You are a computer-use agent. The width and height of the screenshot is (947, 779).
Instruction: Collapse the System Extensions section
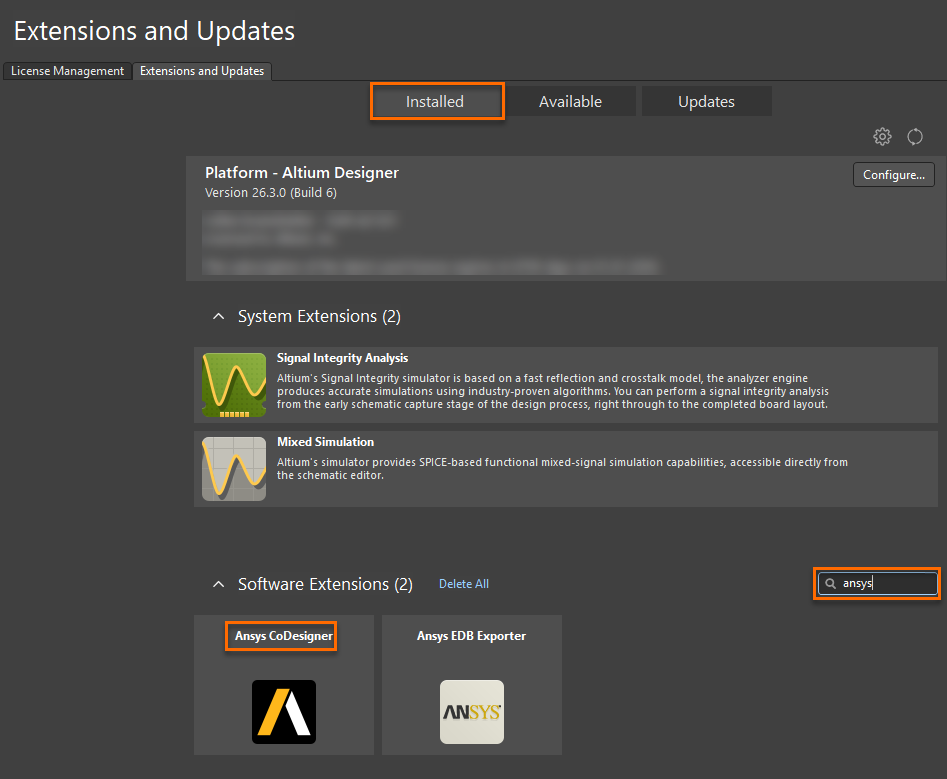pyautogui.click(x=219, y=316)
